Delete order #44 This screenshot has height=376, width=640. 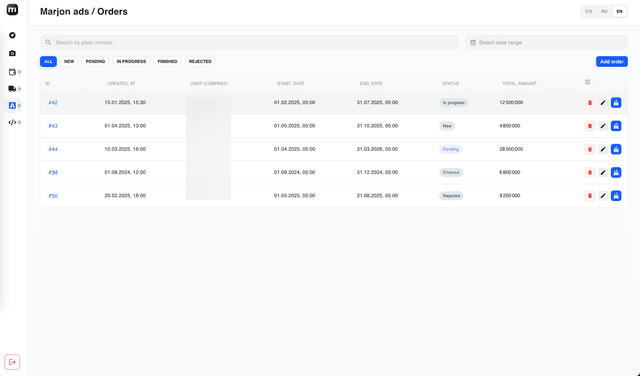click(x=590, y=149)
